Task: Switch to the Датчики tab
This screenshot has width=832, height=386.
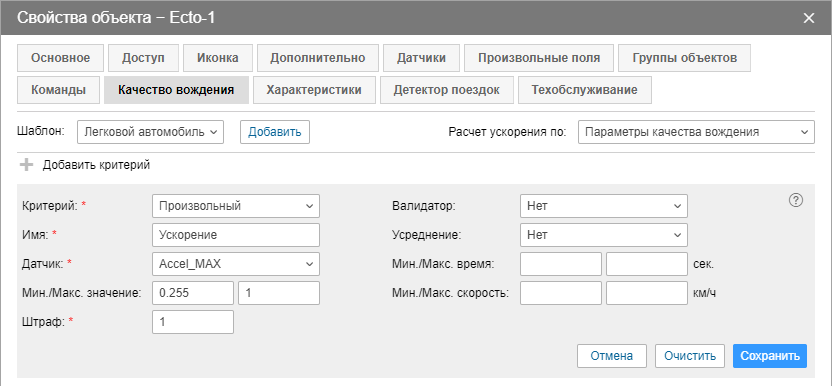Action: pyautogui.click(x=421, y=58)
